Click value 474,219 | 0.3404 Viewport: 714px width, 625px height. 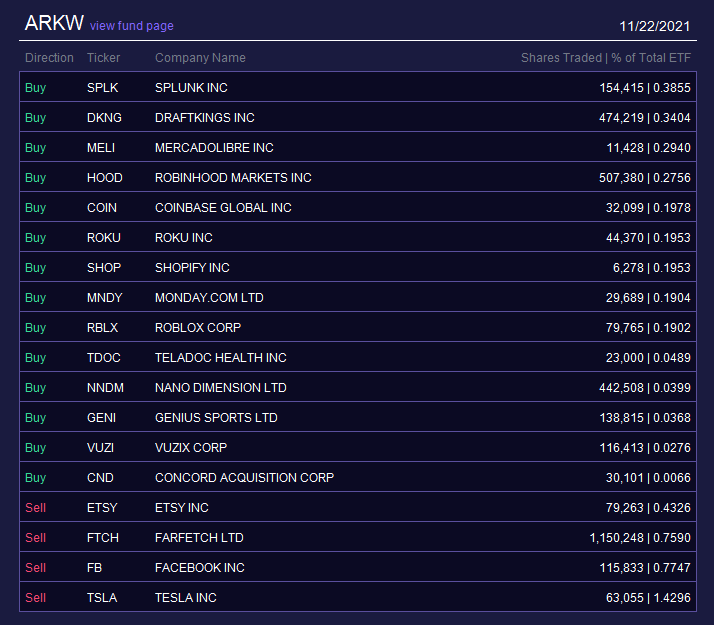pyautogui.click(x=645, y=117)
